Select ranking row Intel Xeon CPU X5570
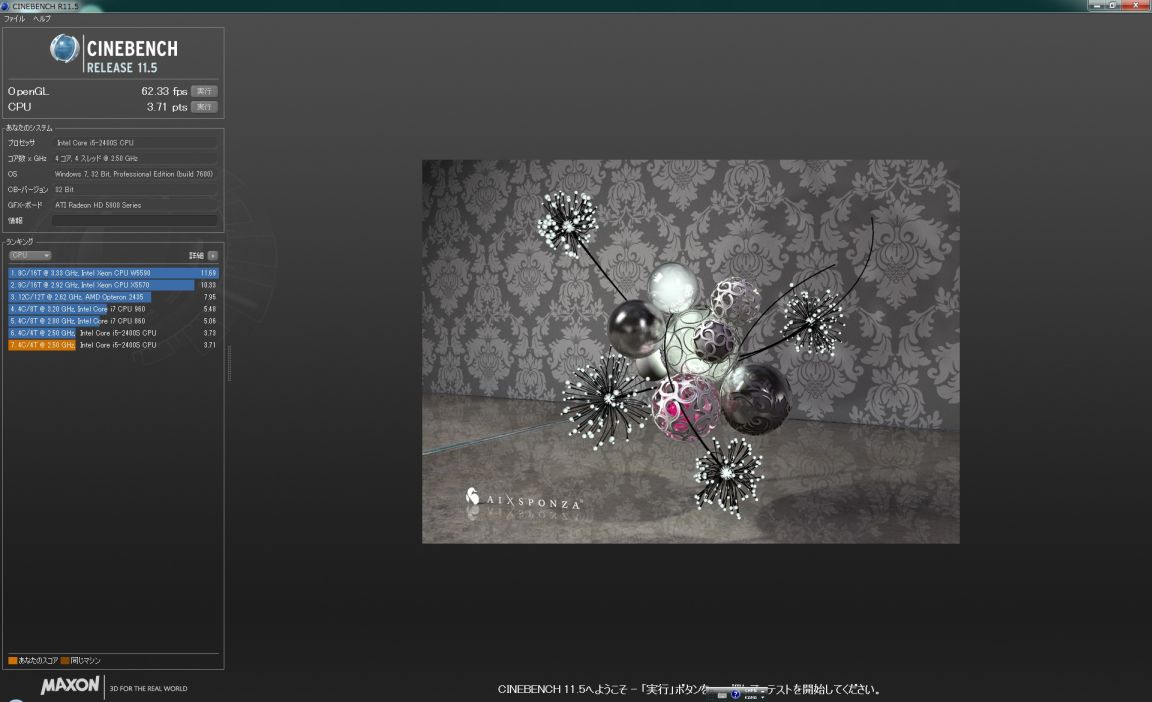The width and height of the screenshot is (1152, 702). 113,285
